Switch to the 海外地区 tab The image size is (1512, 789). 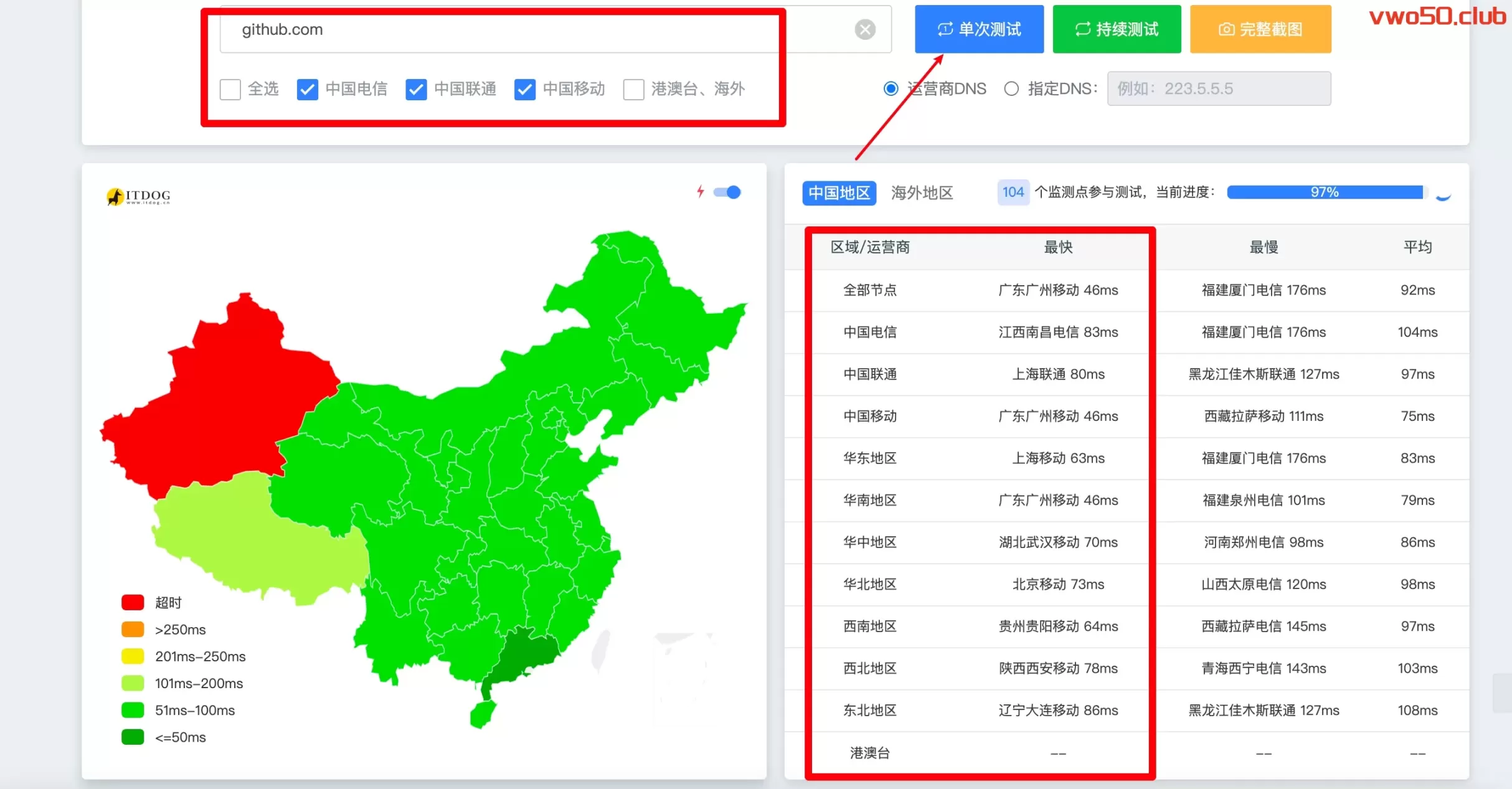pos(922,192)
